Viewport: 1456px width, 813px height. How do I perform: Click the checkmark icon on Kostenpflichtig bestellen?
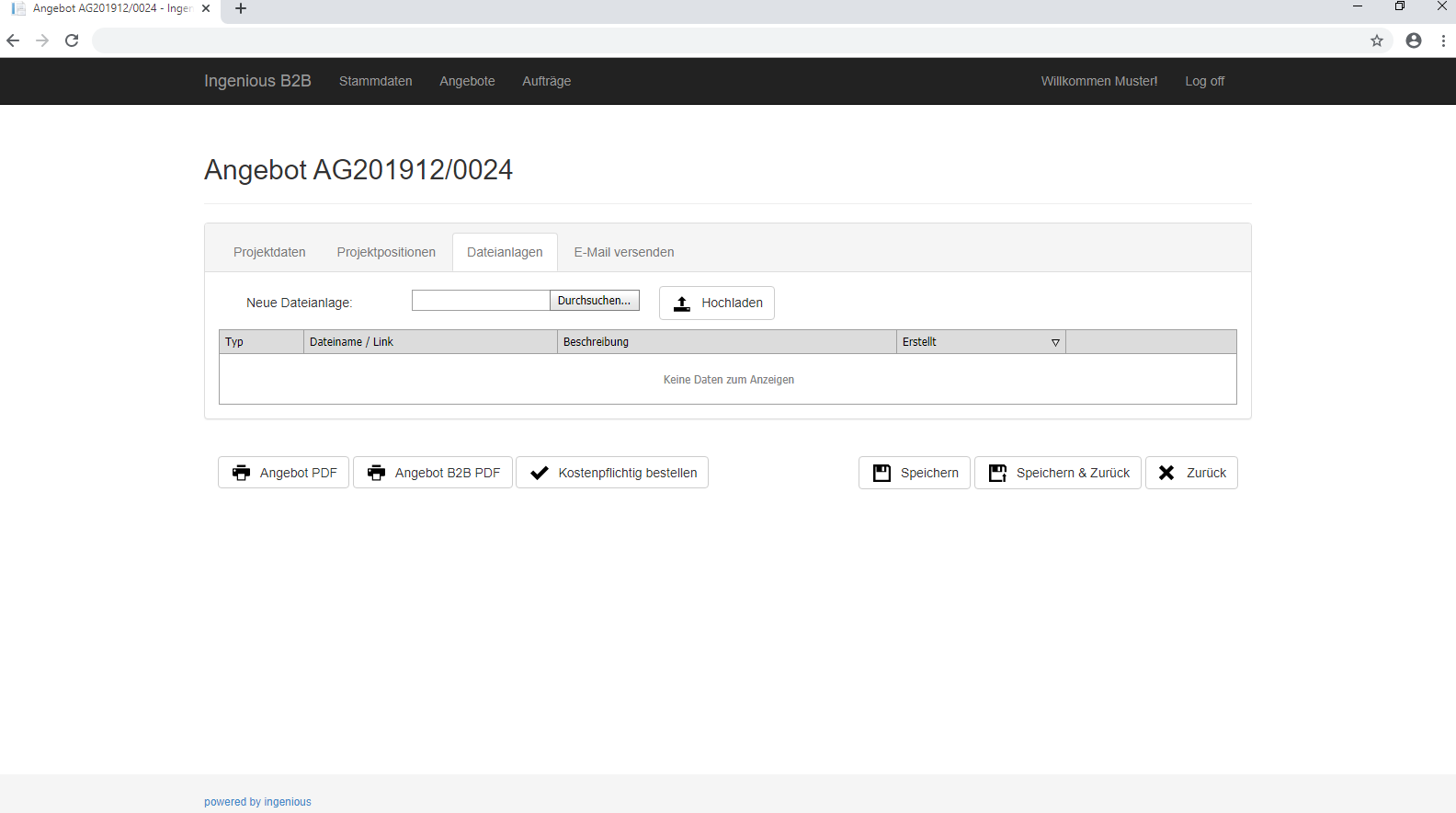pos(540,473)
